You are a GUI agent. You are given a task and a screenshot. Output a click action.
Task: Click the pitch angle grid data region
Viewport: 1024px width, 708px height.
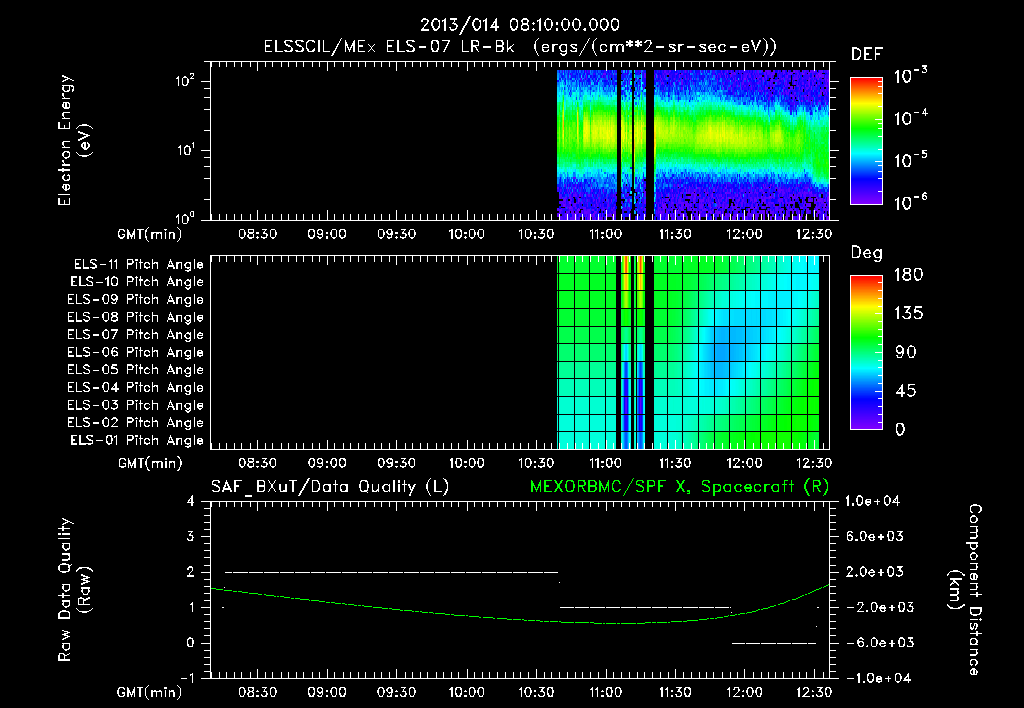688,352
